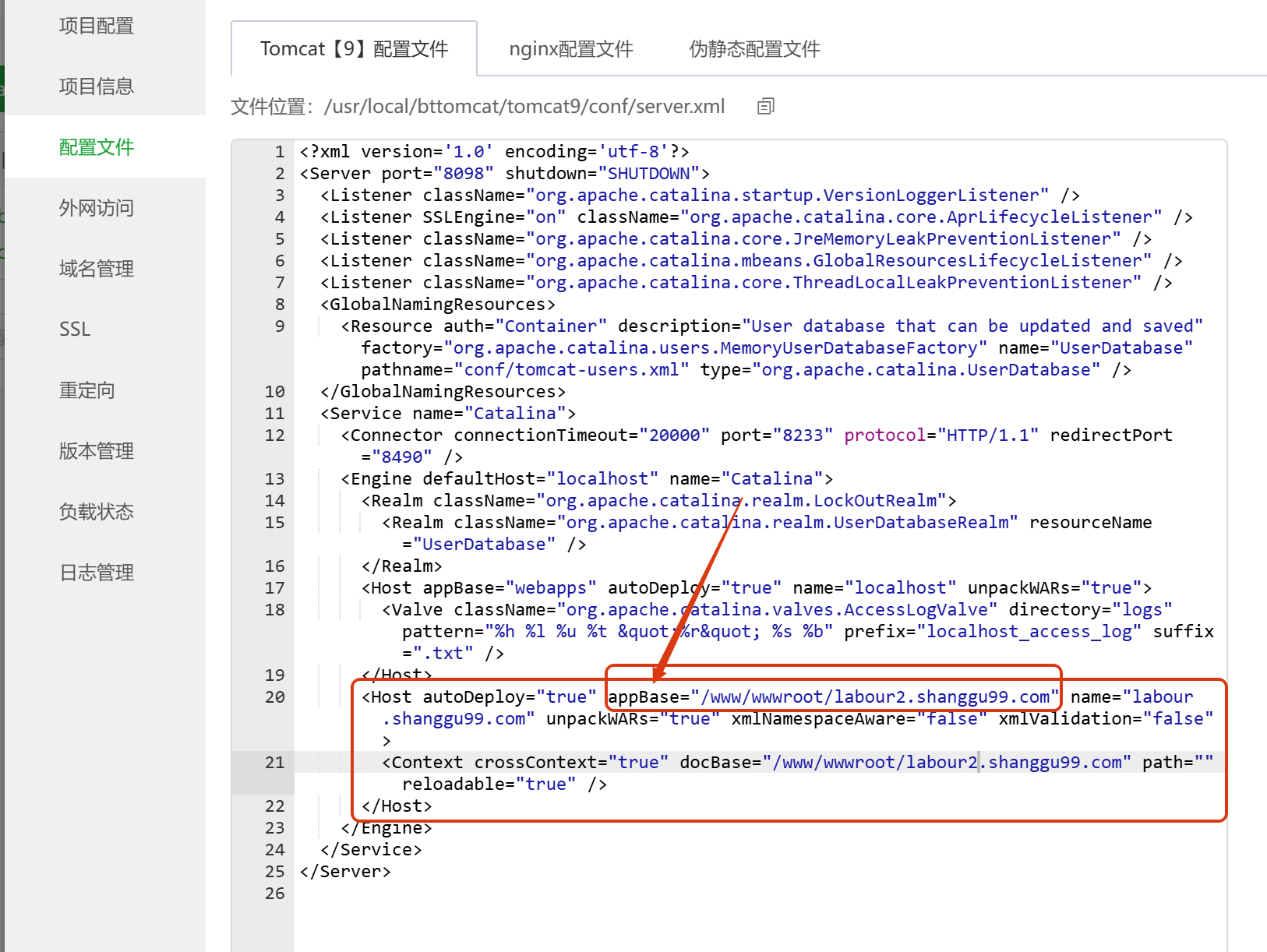
Task: Open 域名管理 sidebar item
Action: 97,268
